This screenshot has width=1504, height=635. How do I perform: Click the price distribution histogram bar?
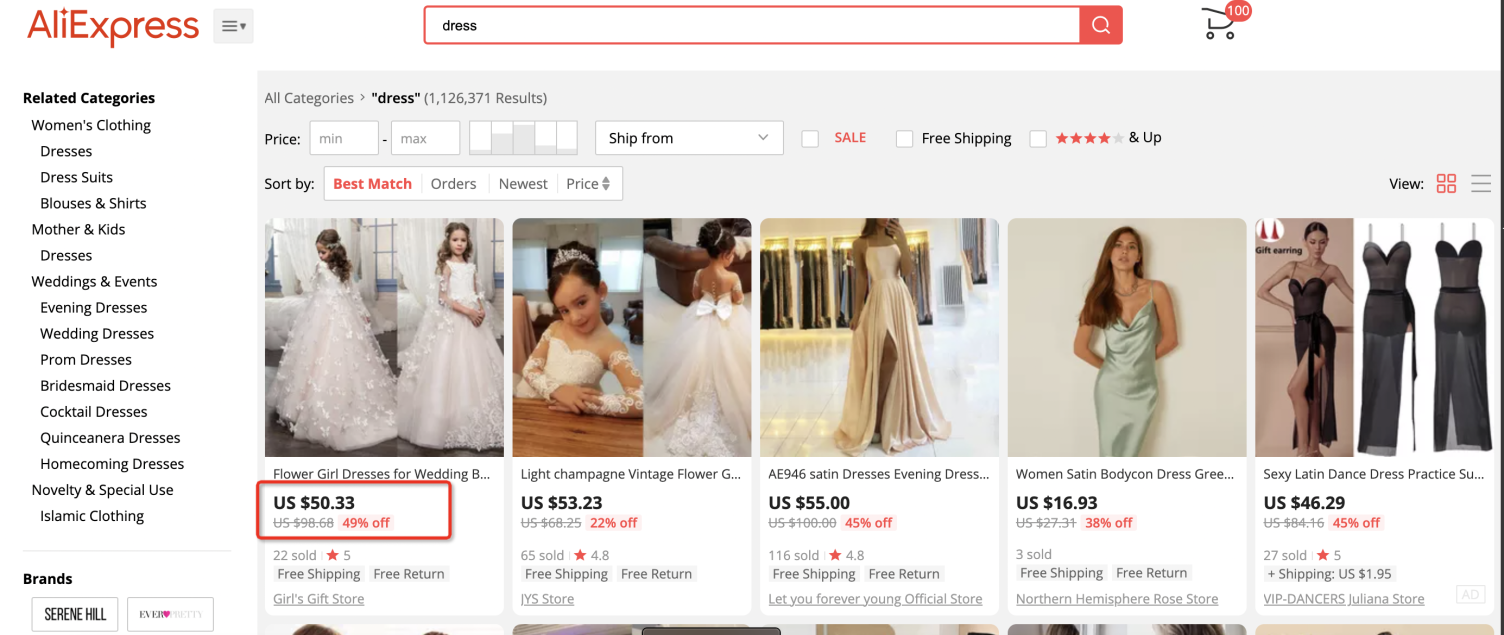(x=523, y=138)
